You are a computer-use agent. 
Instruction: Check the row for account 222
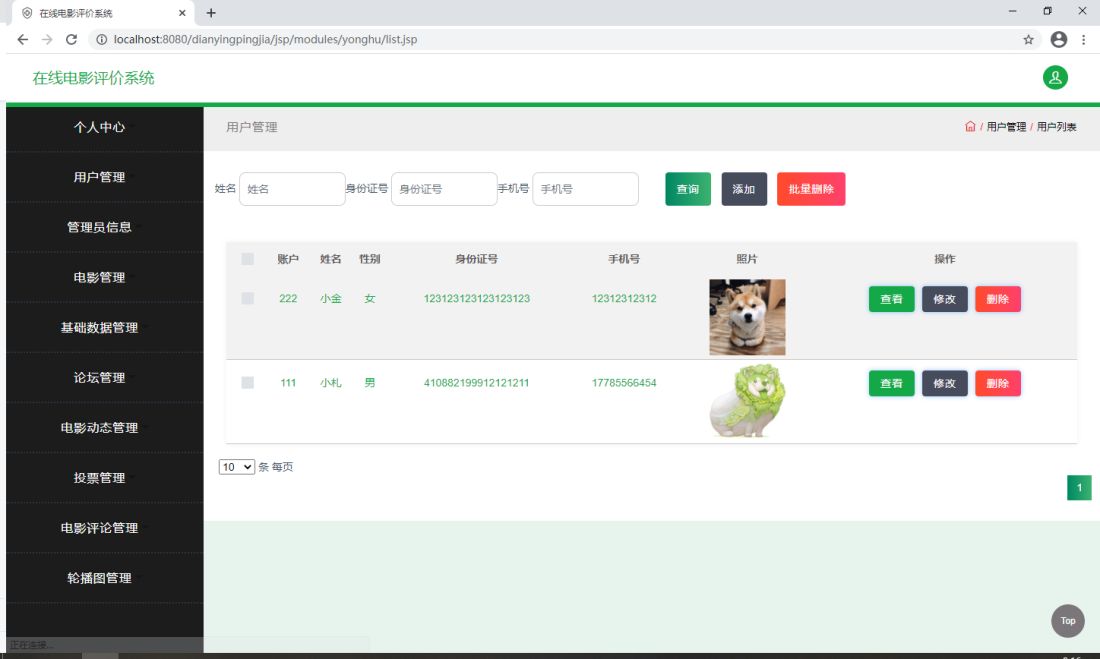248,298
